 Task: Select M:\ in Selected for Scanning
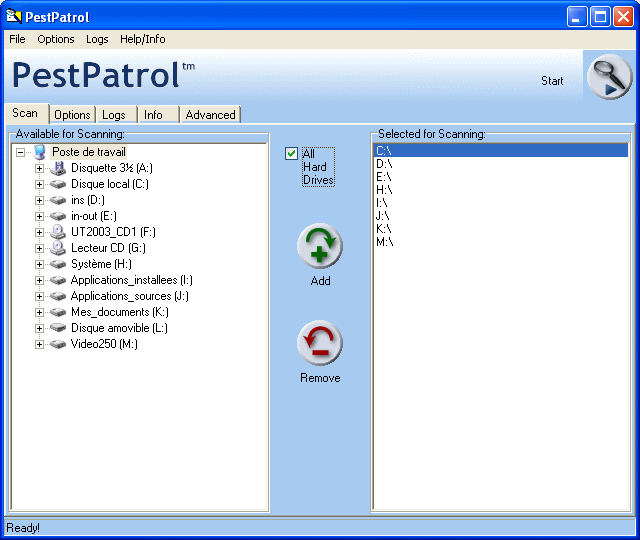click(501, 242)
